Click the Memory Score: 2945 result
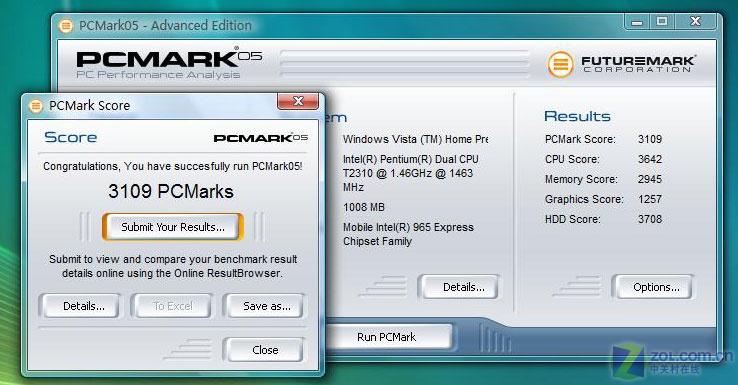This screenshot has height=385, width=738. [x=603, y=179]
